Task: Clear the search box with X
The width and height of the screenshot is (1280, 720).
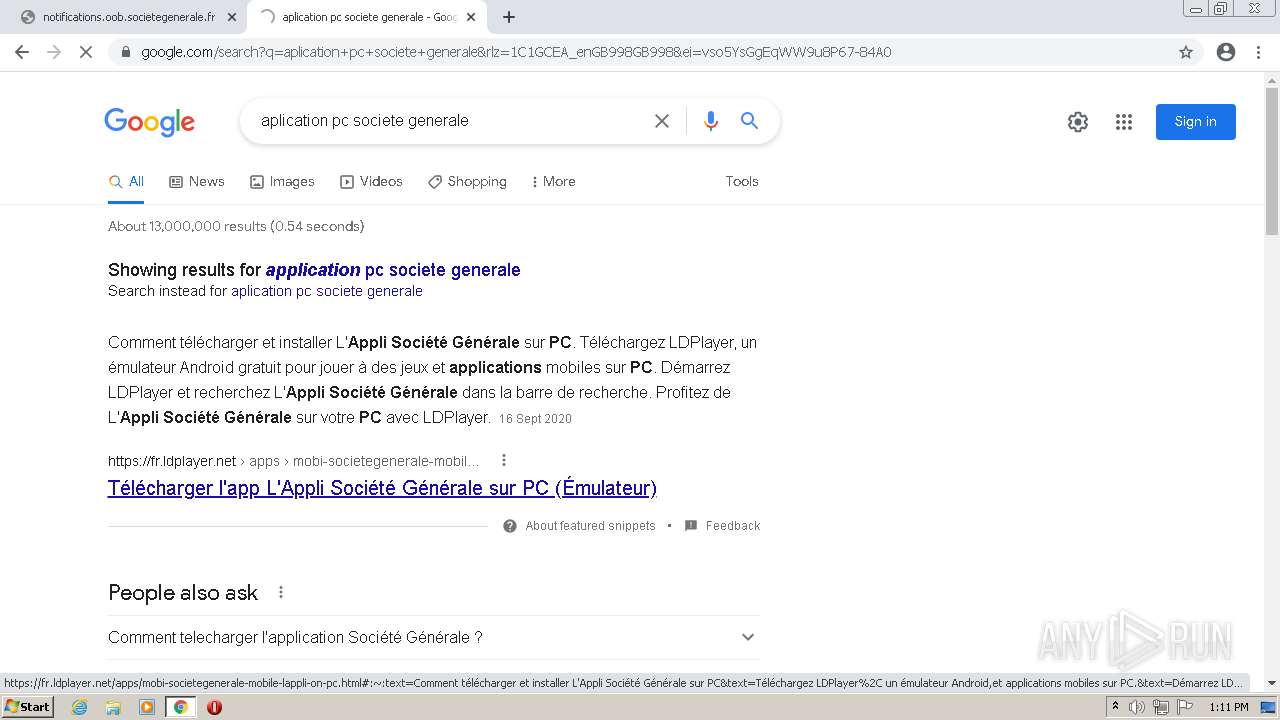Action: pyautogui.click(x=662, y=121)
